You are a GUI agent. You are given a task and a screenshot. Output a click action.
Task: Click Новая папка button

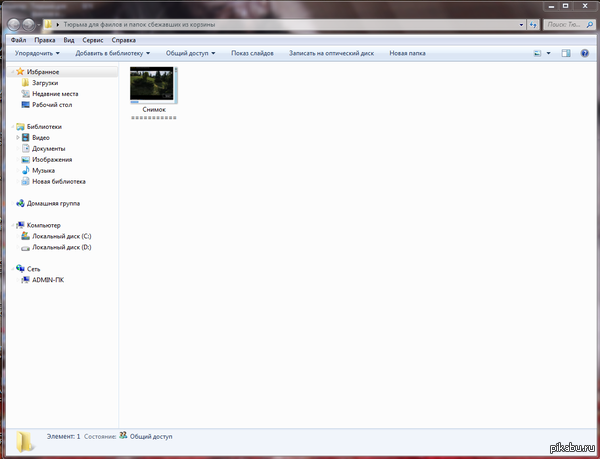coord(407,53)
